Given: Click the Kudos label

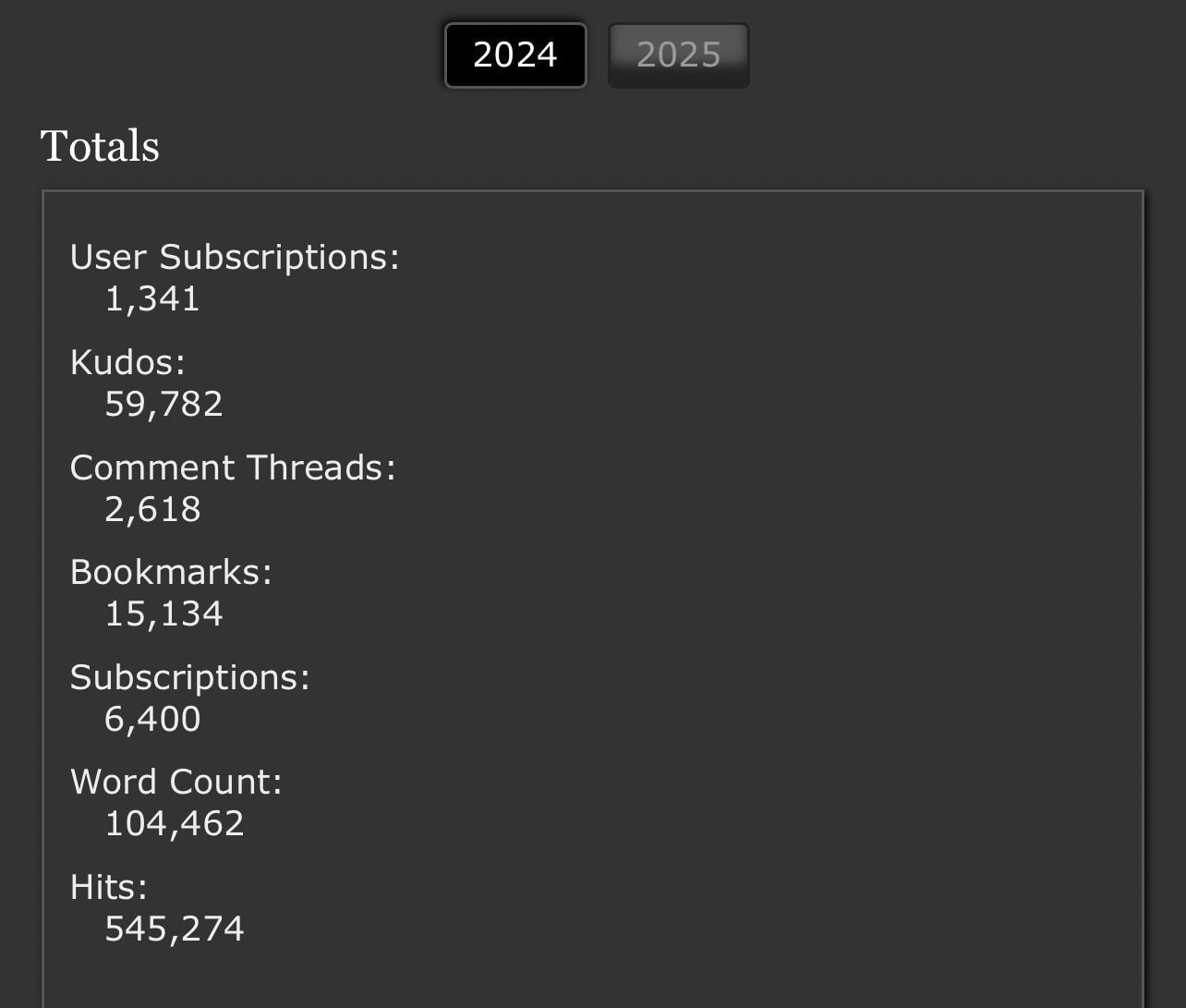Looking at the screenshot, I should tap(127, 362).
